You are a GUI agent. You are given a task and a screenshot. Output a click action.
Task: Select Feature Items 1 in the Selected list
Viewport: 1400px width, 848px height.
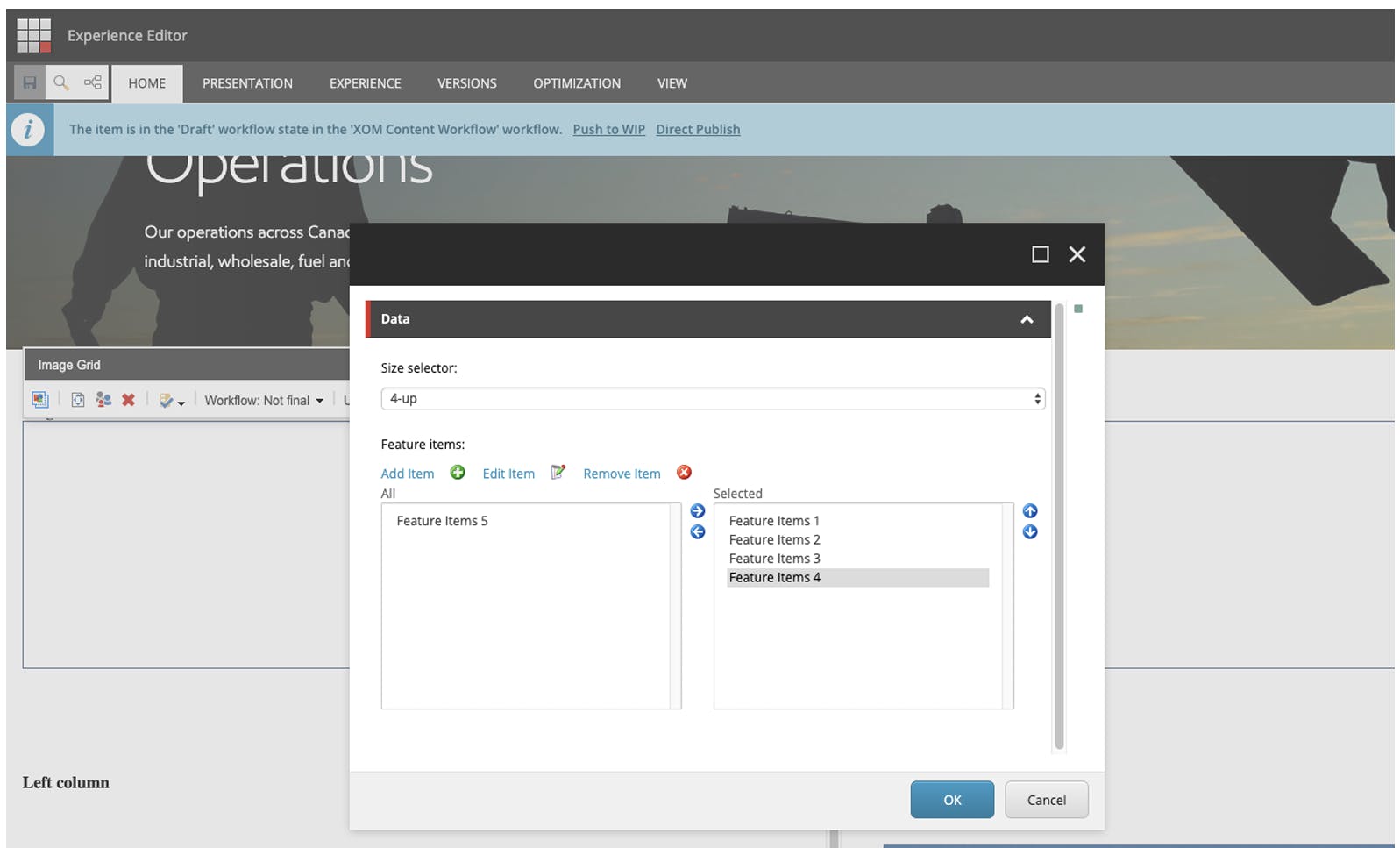(x=774, y=521)
